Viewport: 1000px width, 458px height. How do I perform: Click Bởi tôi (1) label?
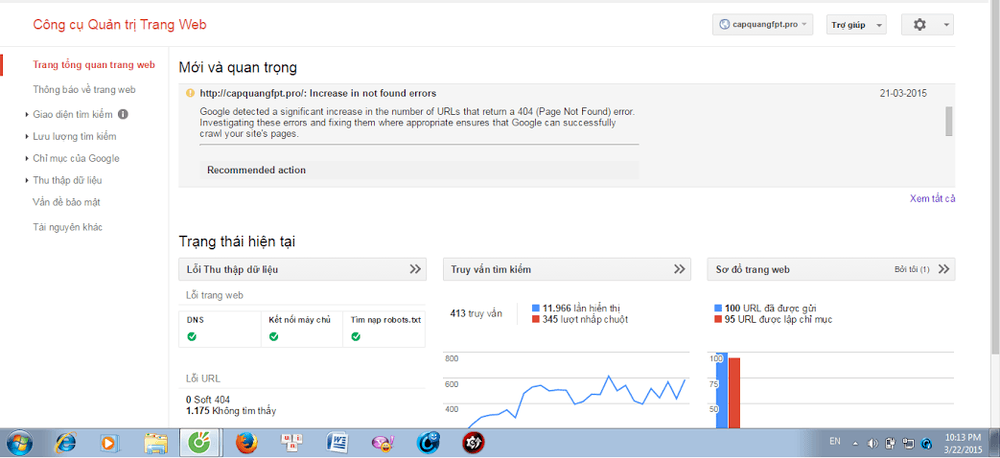pyautogui.click(x=912, y=270)
